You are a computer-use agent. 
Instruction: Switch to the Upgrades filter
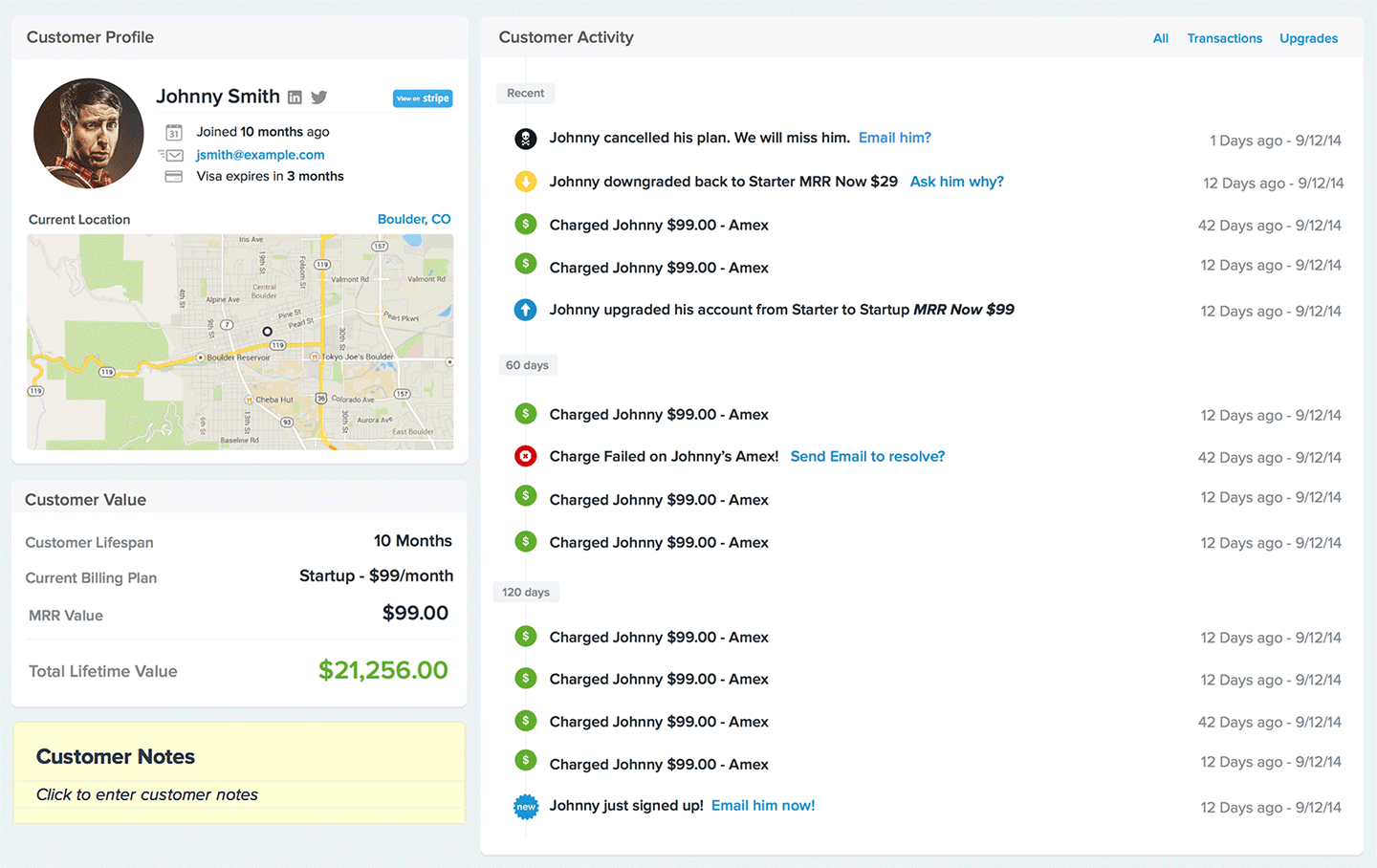pyautogui.click(x=1308, y=39)
